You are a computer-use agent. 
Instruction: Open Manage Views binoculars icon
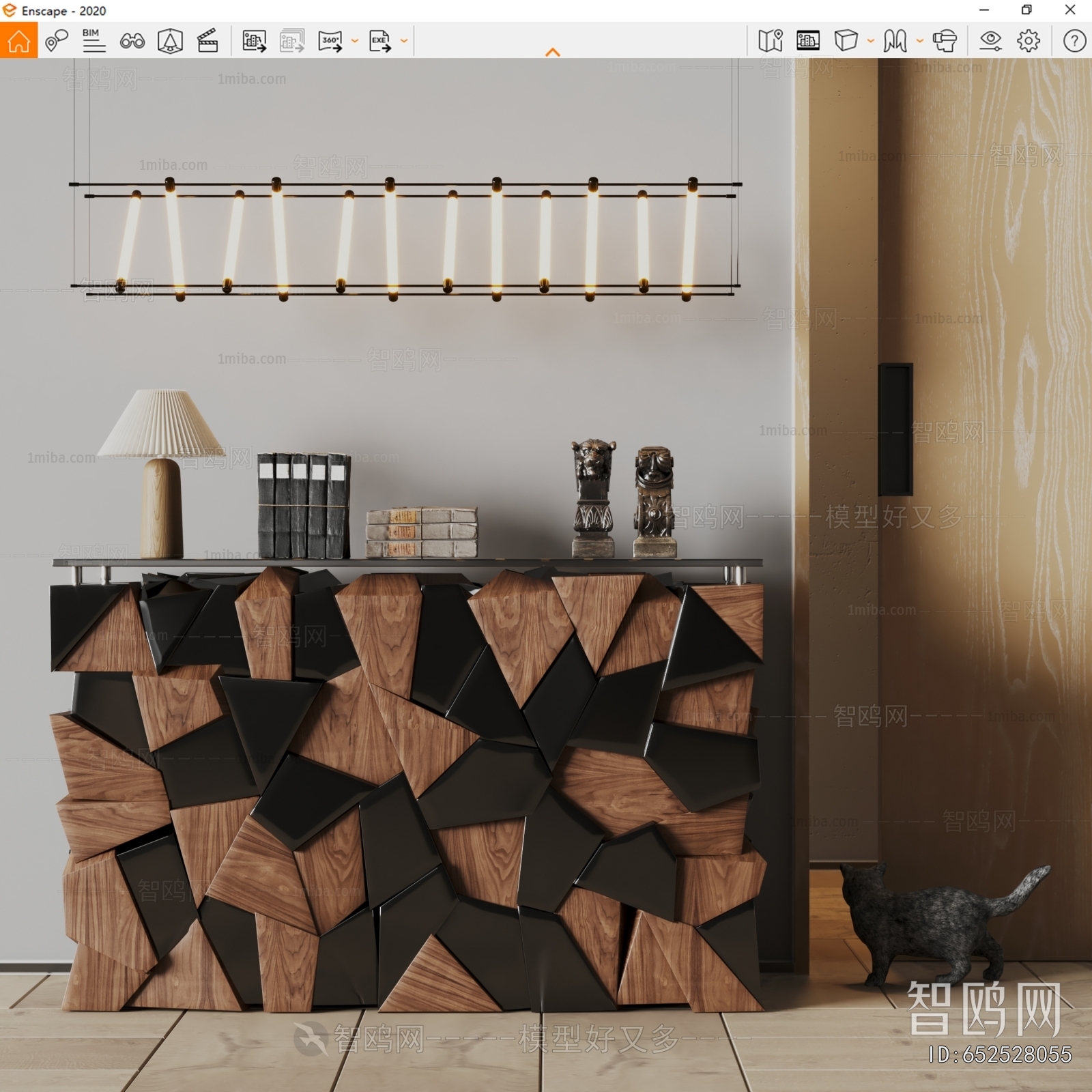132,41
